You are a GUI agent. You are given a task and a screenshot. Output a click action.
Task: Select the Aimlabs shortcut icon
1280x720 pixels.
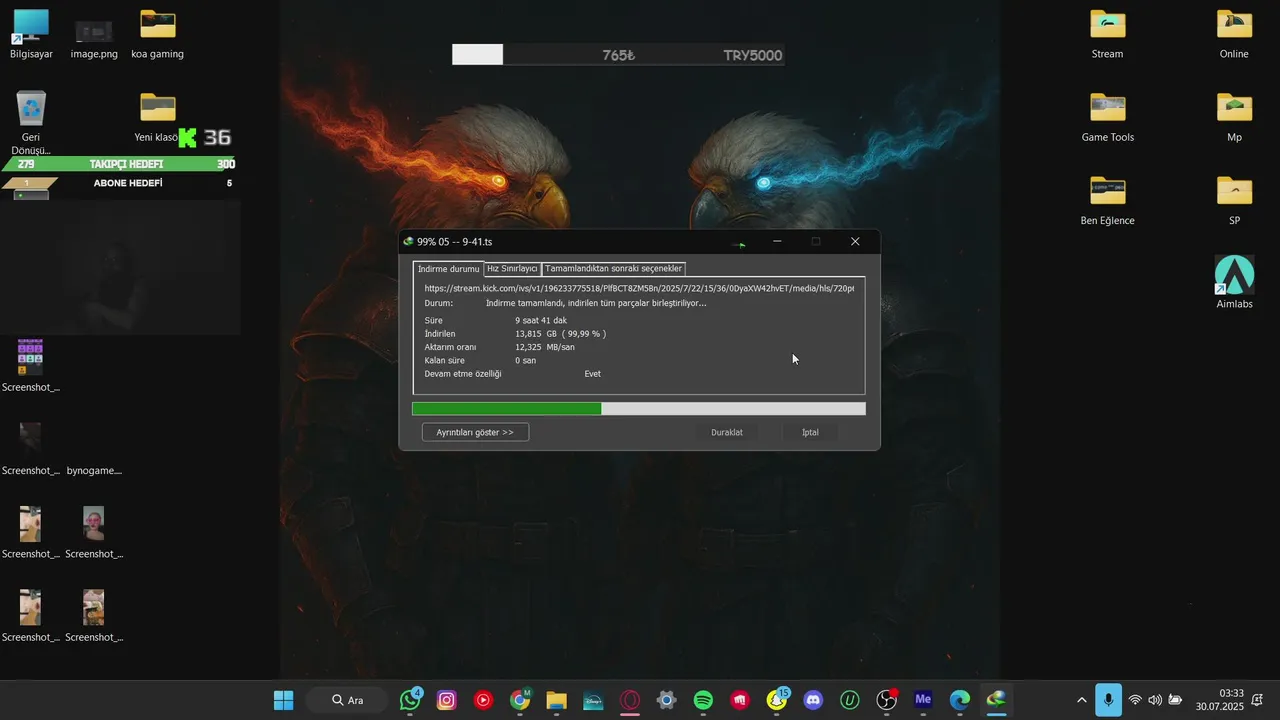click(x=1234, y=282)
